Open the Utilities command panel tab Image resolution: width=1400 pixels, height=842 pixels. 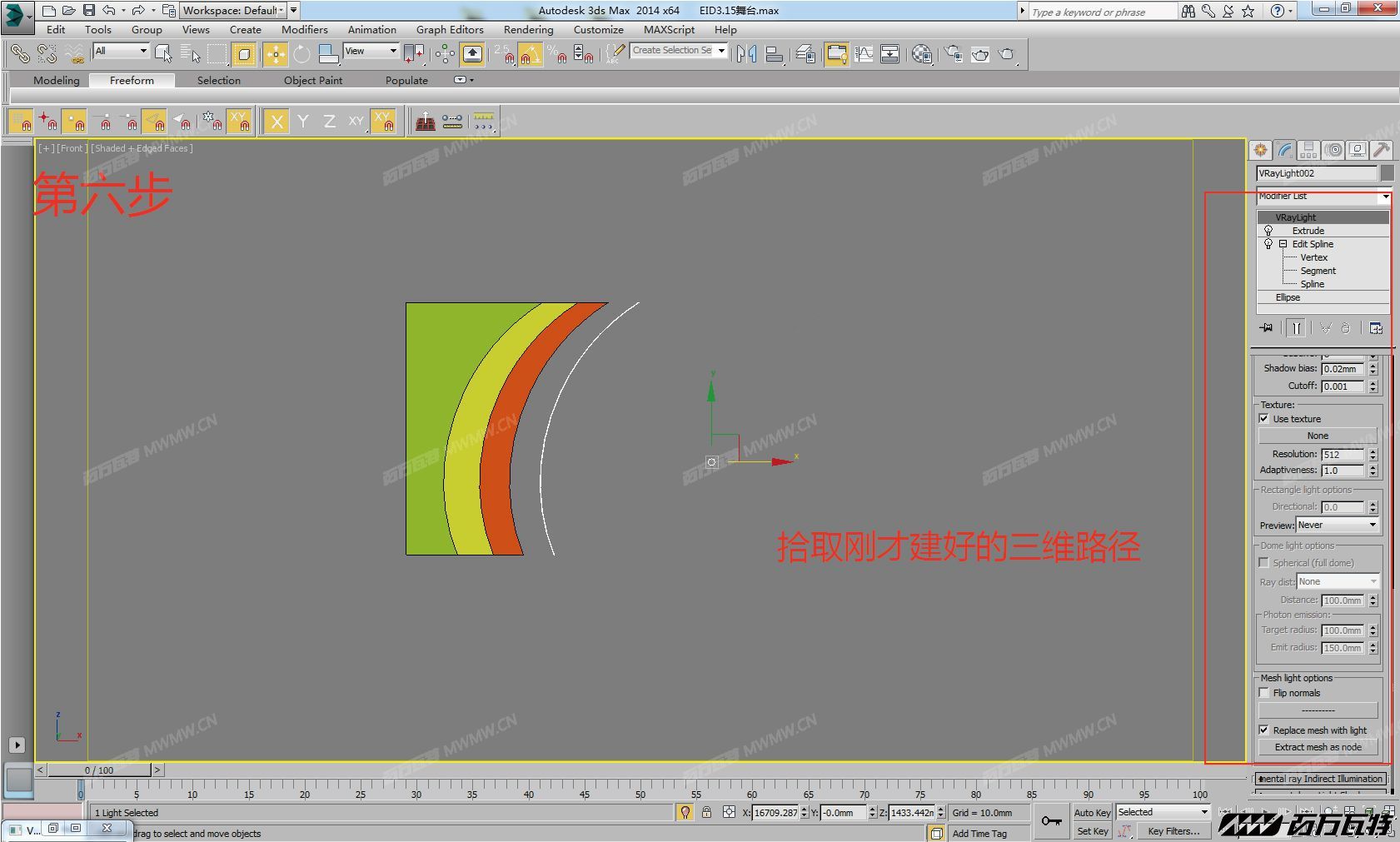[x=1382, y=150]
